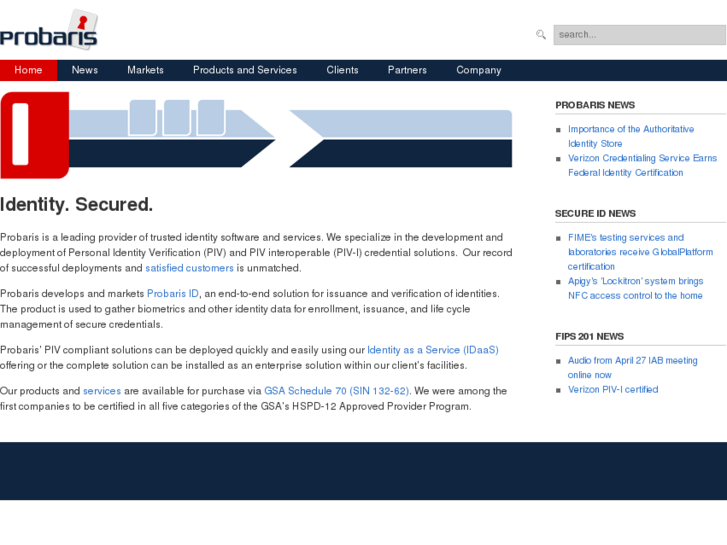Go to the Clients page
Image resolution: width=727 pixels, height=545 pixels.
point(342,70)
